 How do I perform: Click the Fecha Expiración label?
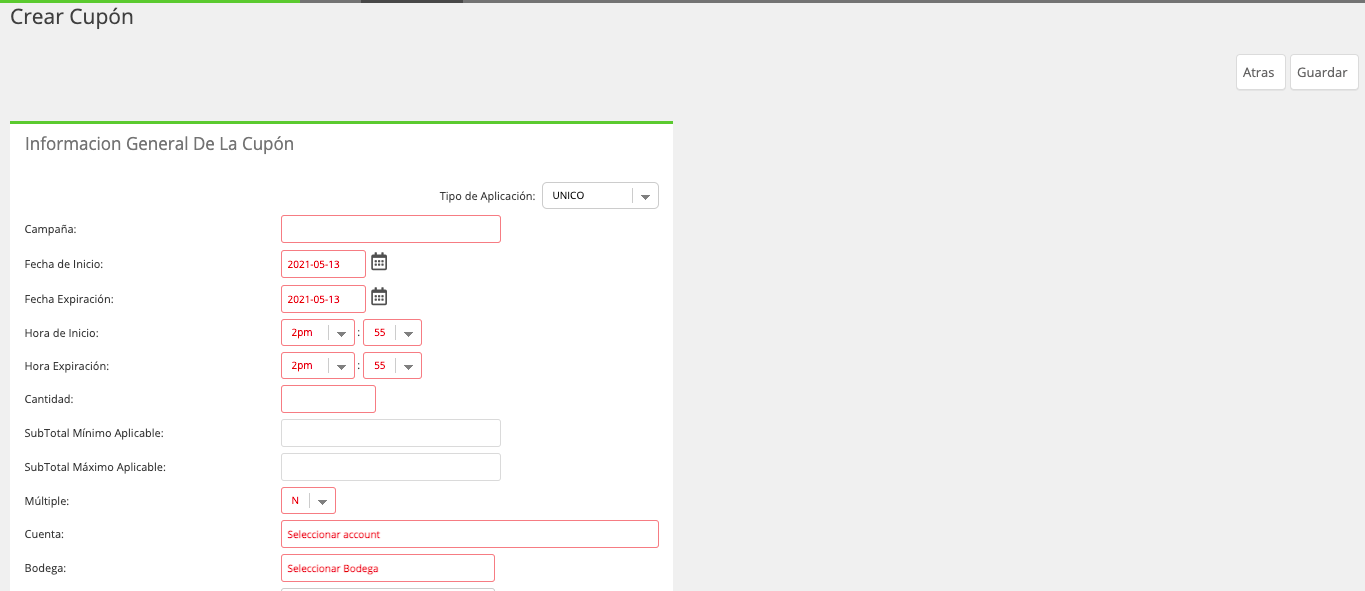point(69,299)
